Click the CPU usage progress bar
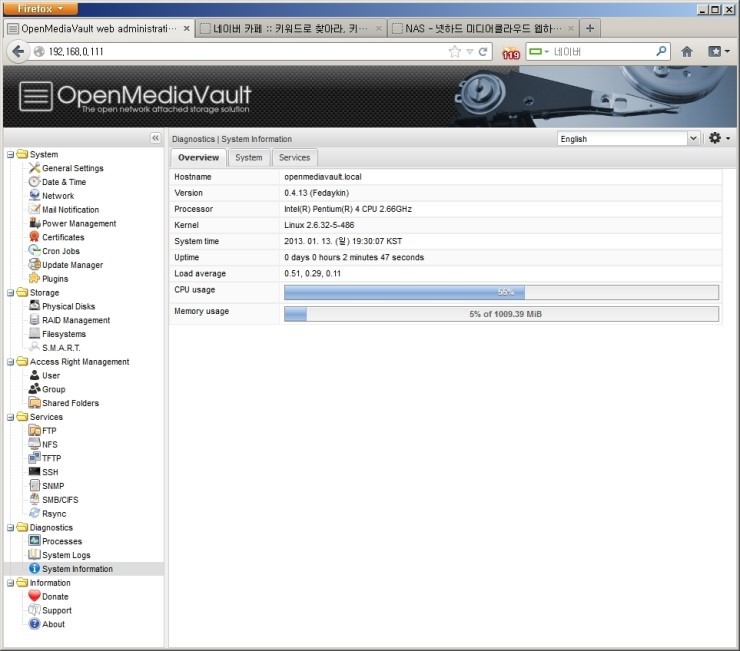Viewport: 740px width, 651px height. pyautogui.click(x=501, y=292)
